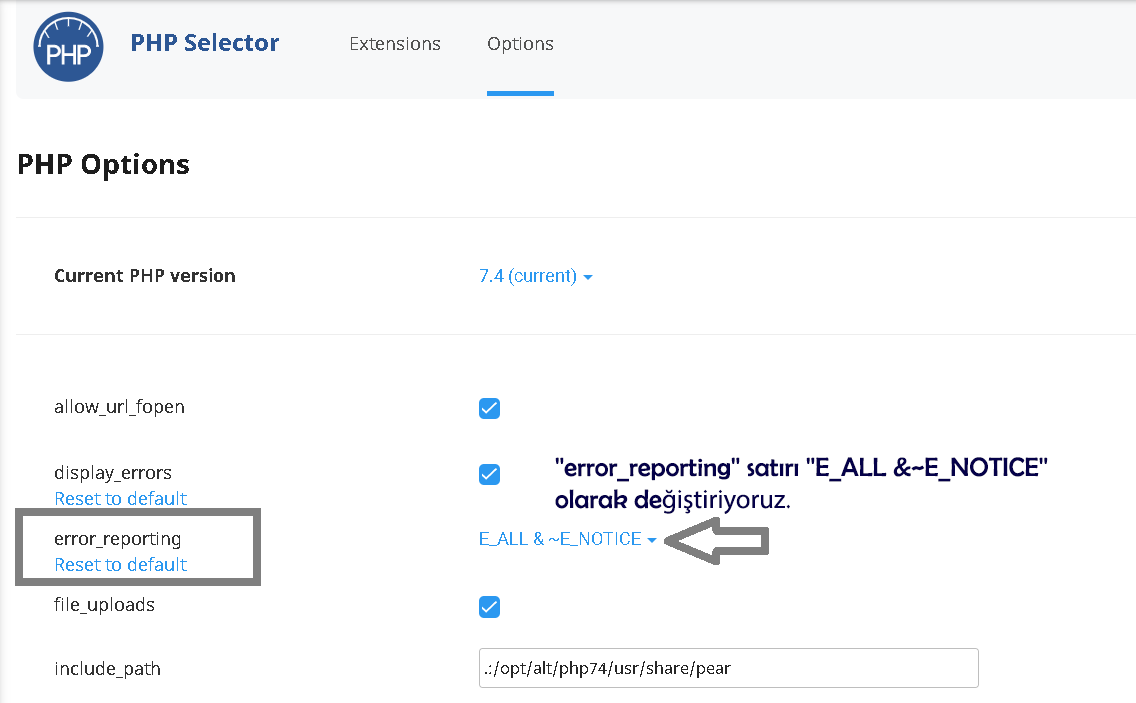Click the PHP Selector title
This screenshot has width=1136, height=703.
click(x=205, y=43)
